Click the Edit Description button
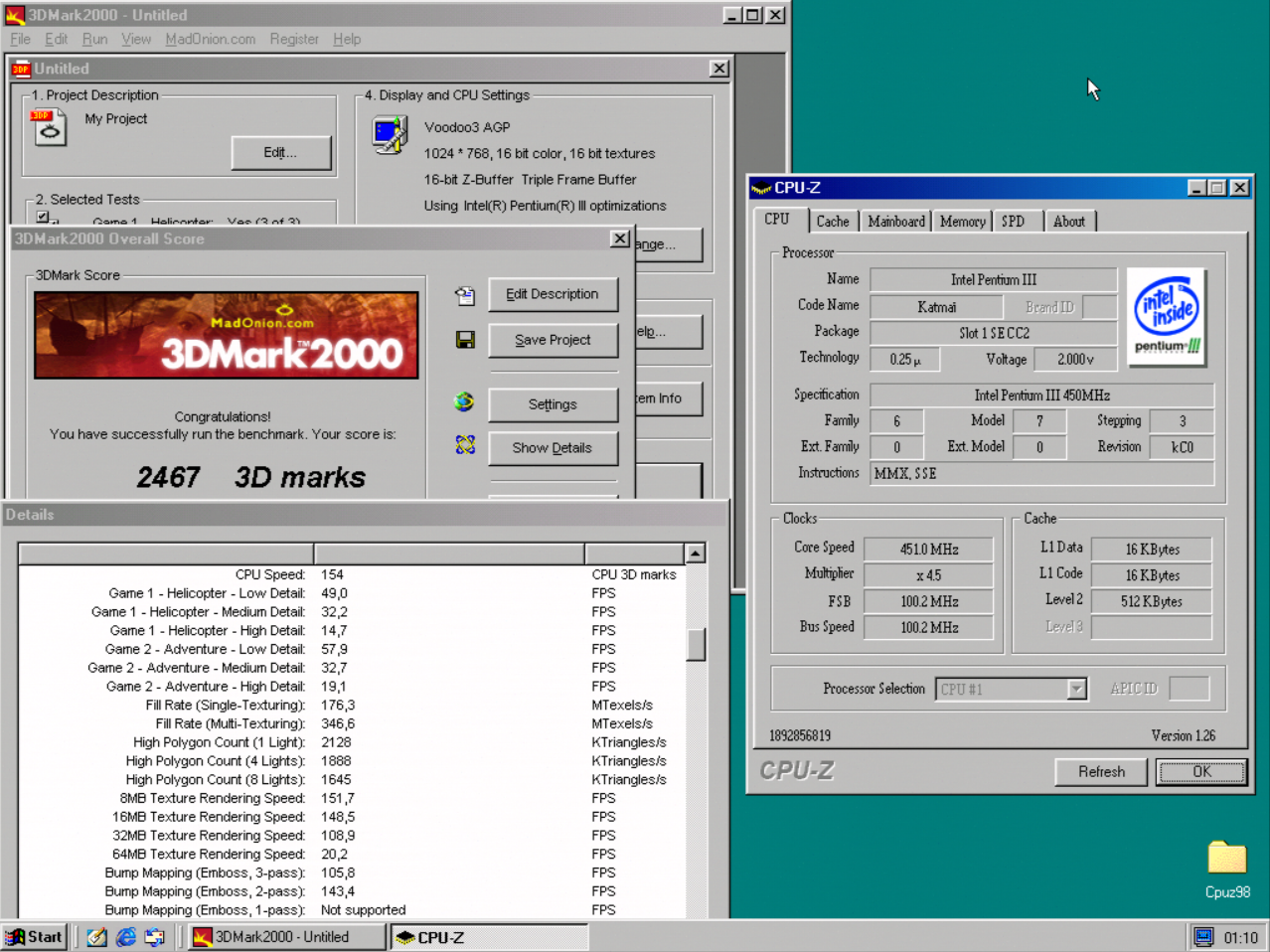Viewport: 1270px width, 952px height. click(x=553, y=294)
